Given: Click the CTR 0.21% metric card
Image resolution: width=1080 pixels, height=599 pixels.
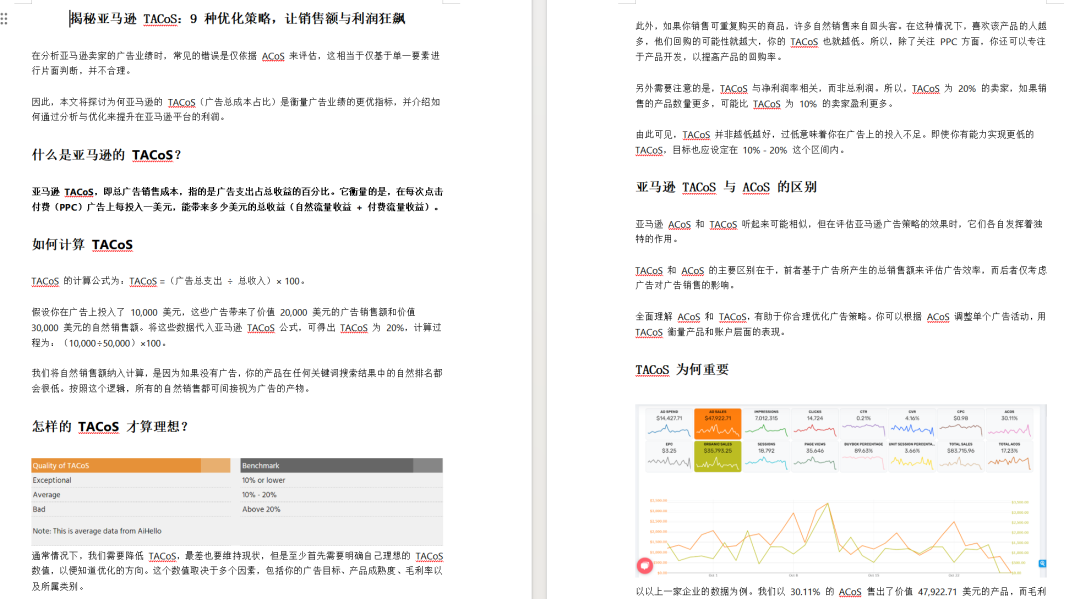Looking at the screenshot, I should pos(864,423).
